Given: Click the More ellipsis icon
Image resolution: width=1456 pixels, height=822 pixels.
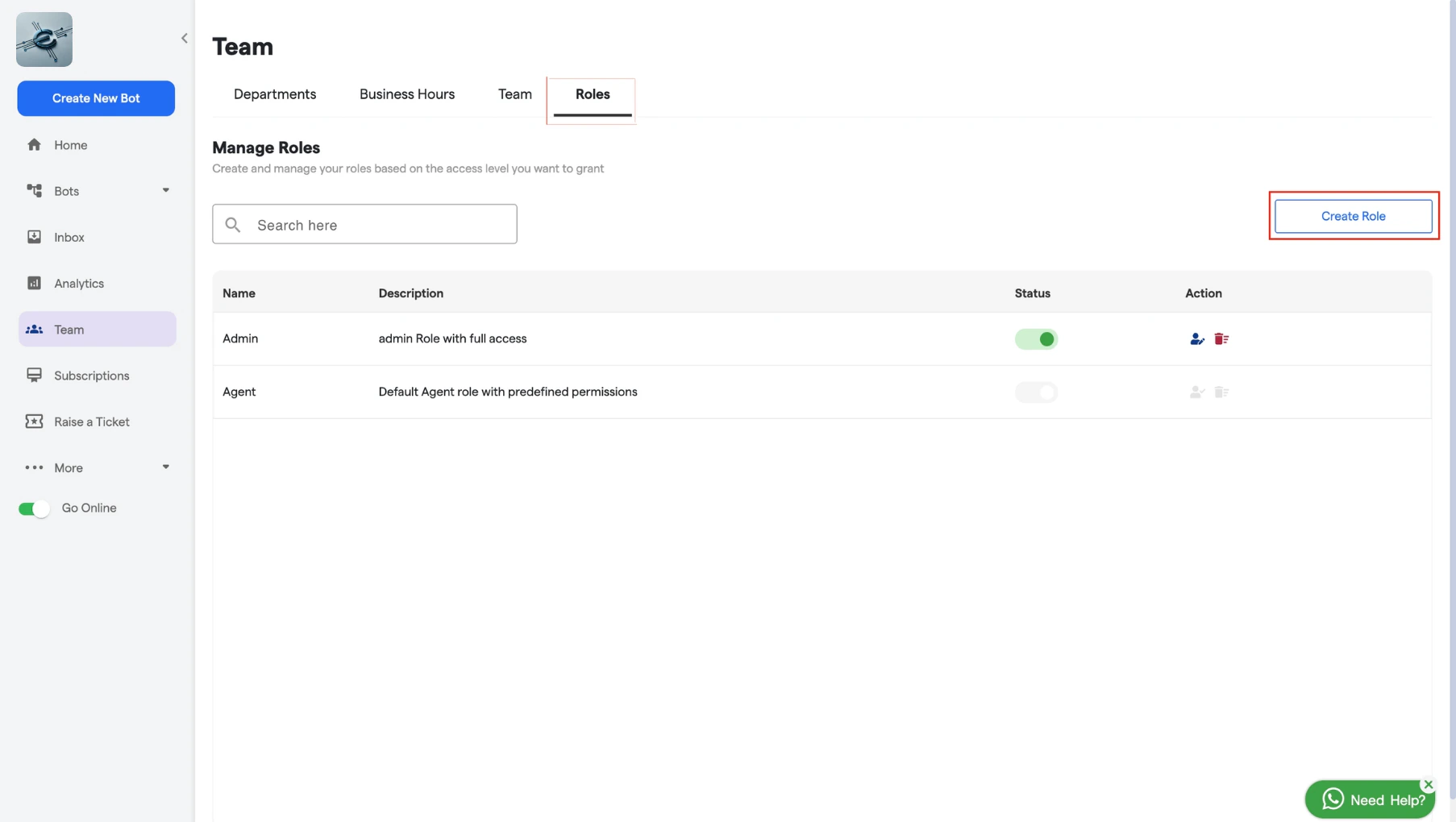Looking at the screenshot, I should coord(34,467).
